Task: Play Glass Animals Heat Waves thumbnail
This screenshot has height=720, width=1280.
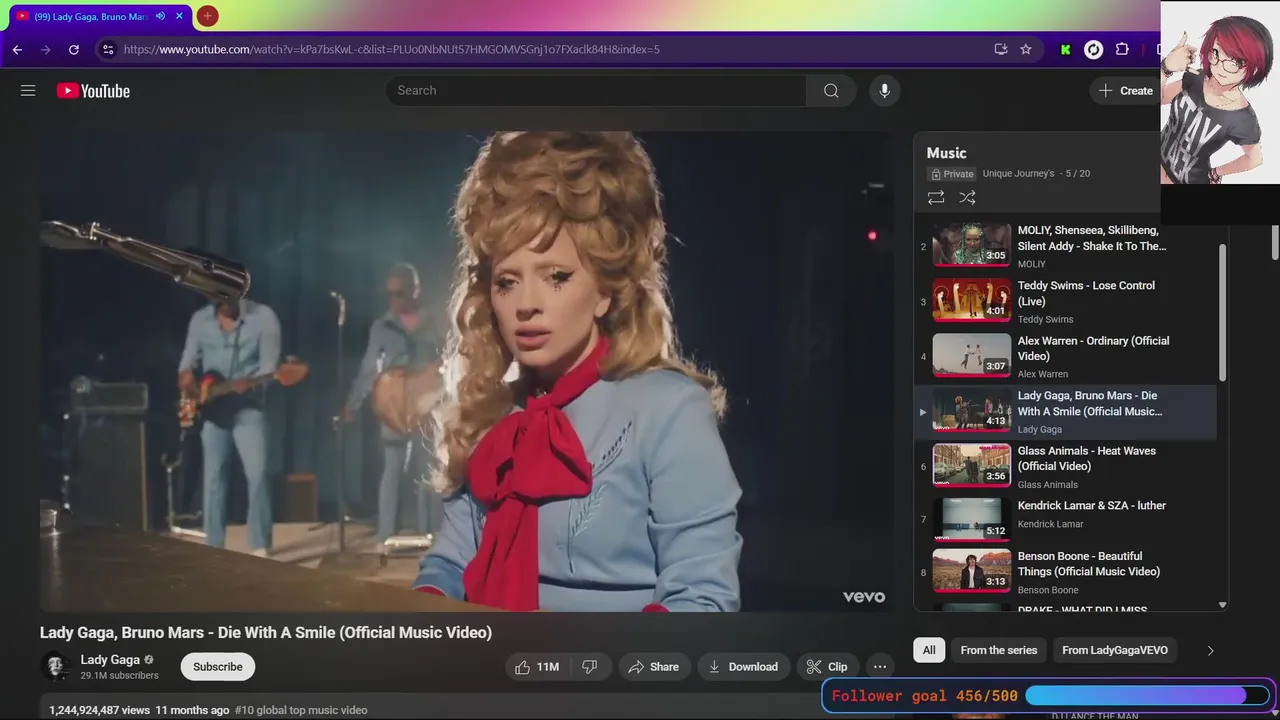Action: point(971,465)
